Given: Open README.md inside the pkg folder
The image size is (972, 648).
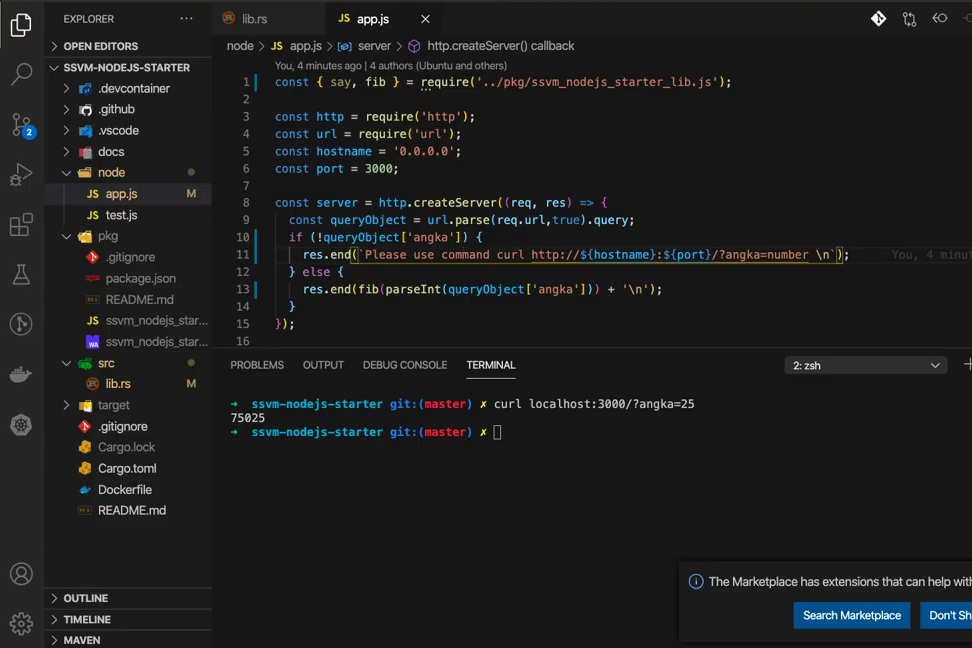Looking at the screenshot, I should pos(129,300).
